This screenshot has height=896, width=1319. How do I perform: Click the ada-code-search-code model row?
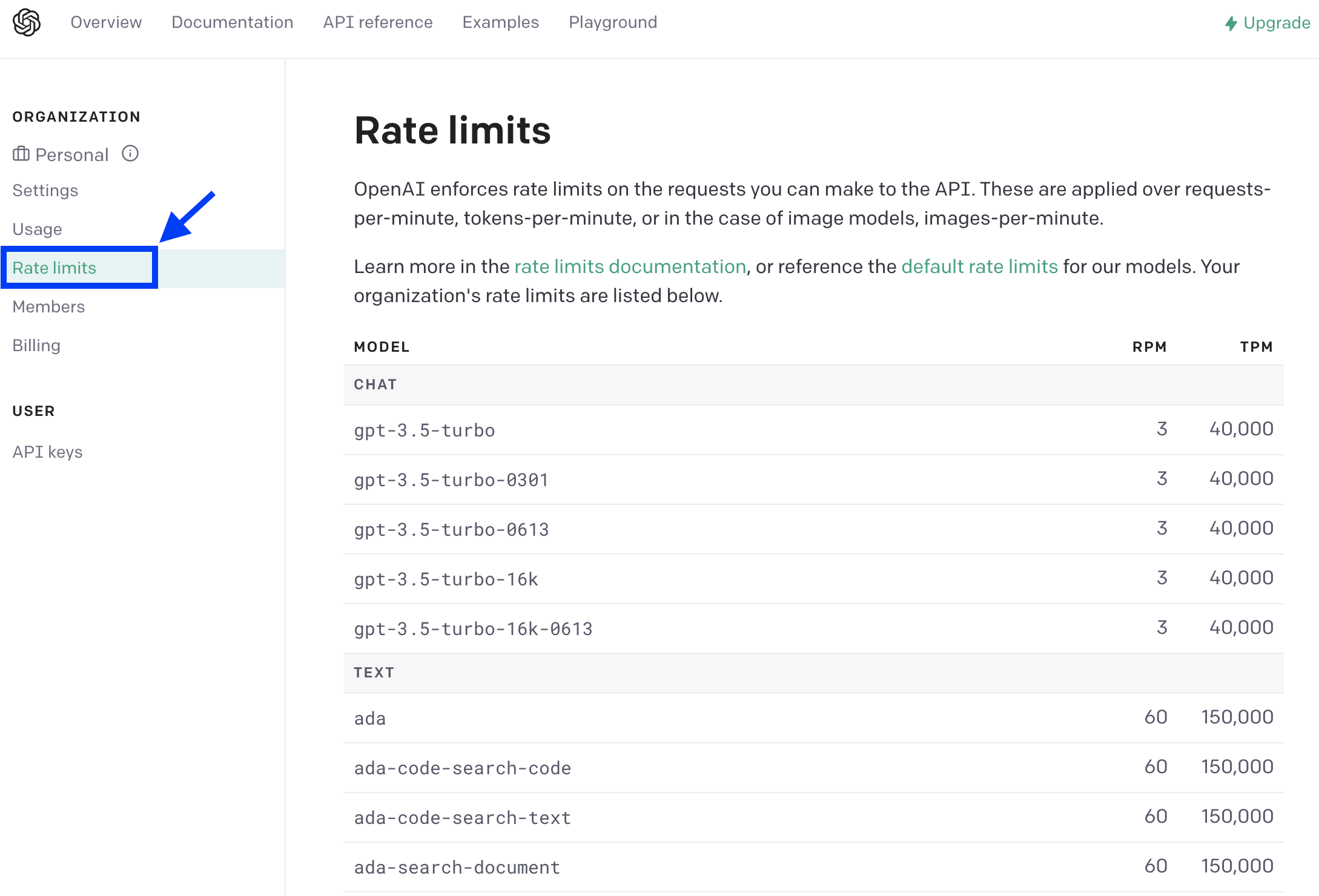(x=813, y=768)
